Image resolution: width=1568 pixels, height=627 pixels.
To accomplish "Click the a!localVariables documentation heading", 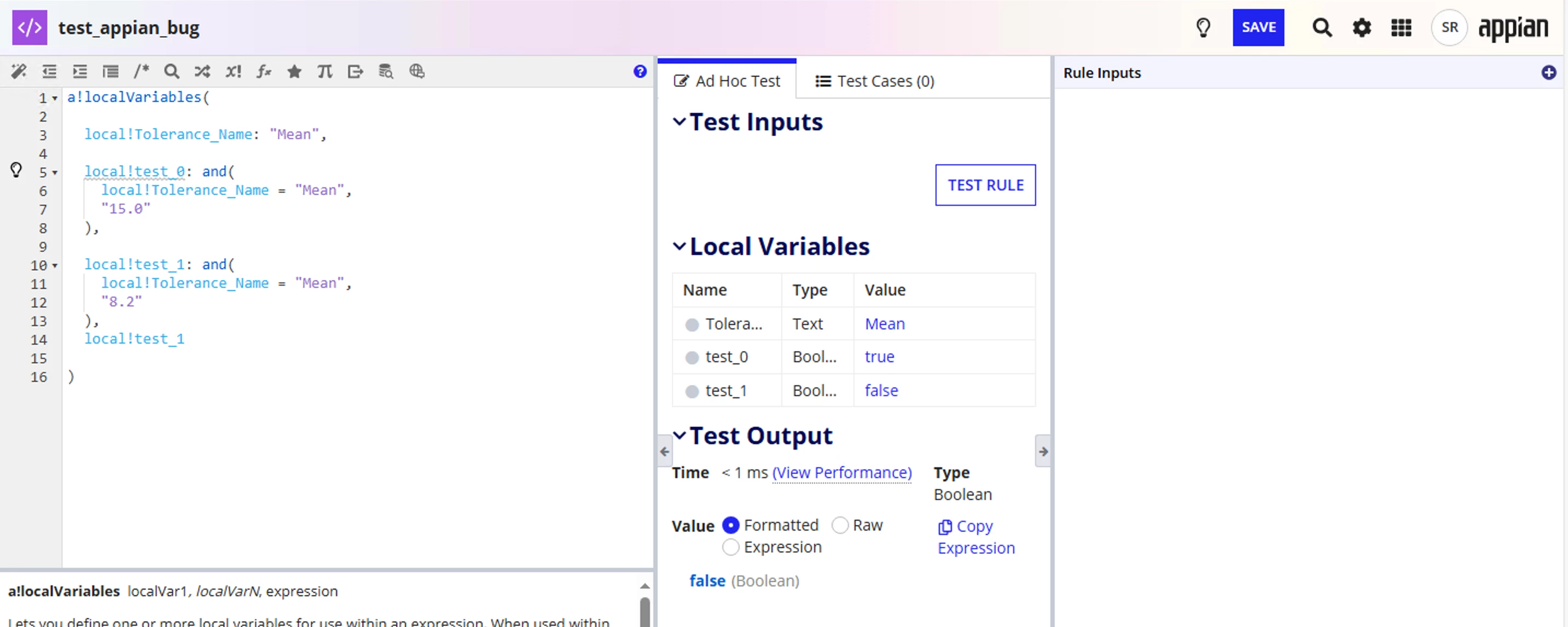I will click(64, 591).
